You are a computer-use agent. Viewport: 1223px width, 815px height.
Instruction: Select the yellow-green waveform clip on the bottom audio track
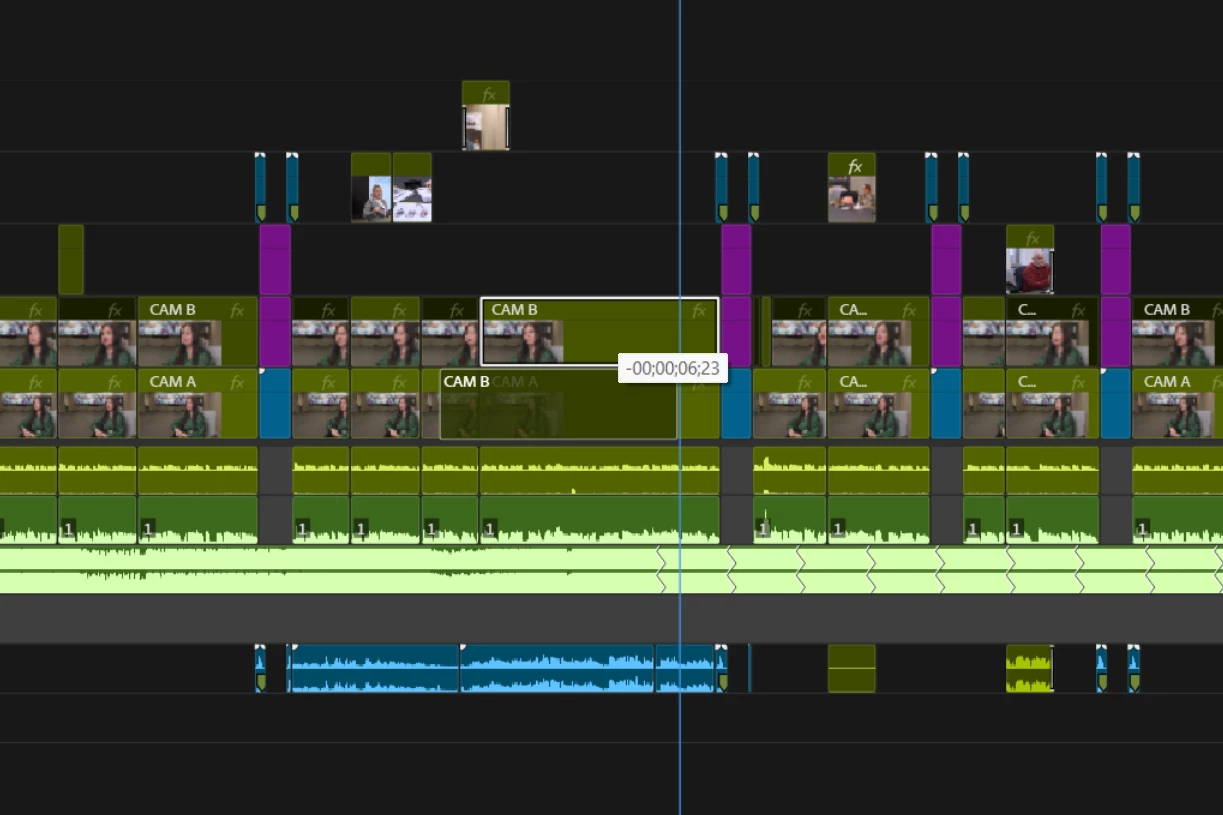1030,668
